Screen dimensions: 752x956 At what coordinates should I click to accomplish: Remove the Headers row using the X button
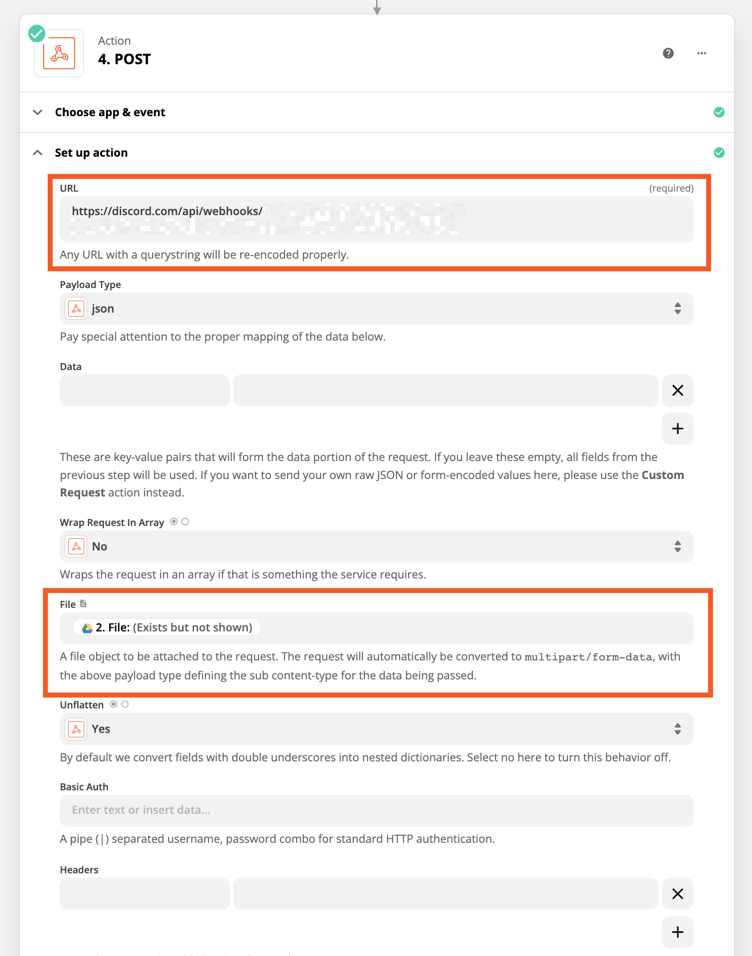(x=677, y=893)
